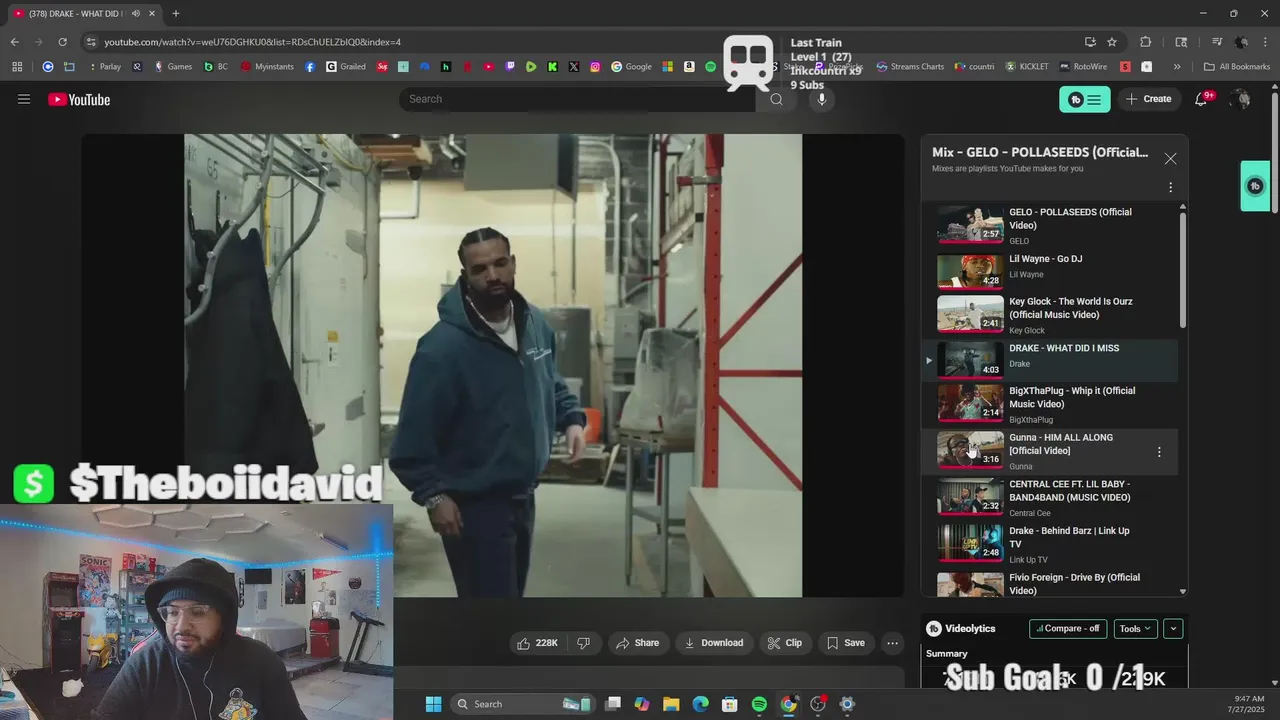Open the X bookmark icon
Viewport: 1280px width, 720px height.
click(574, 67)
